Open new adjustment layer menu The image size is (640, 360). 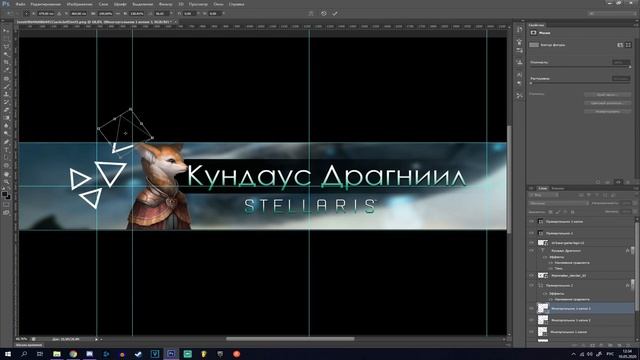[600, 345]
